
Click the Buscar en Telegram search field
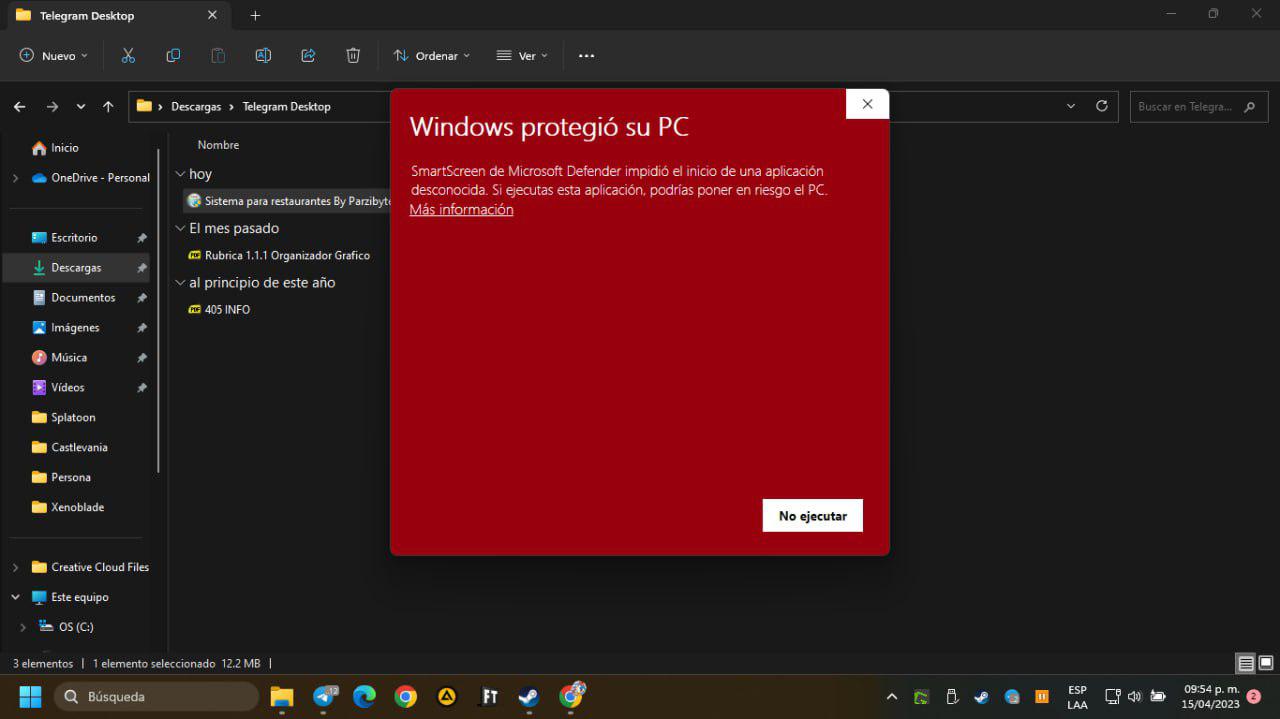coord(1185,107)
